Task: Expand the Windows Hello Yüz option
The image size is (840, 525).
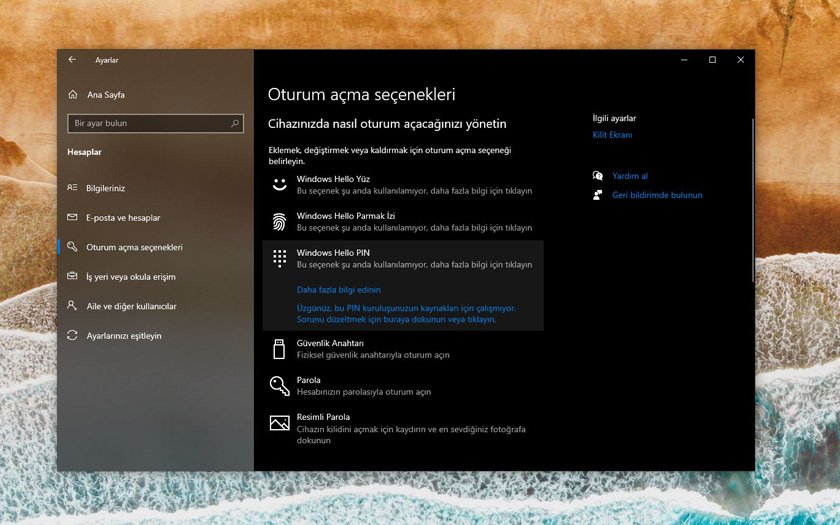Action: tap(402, 184)
